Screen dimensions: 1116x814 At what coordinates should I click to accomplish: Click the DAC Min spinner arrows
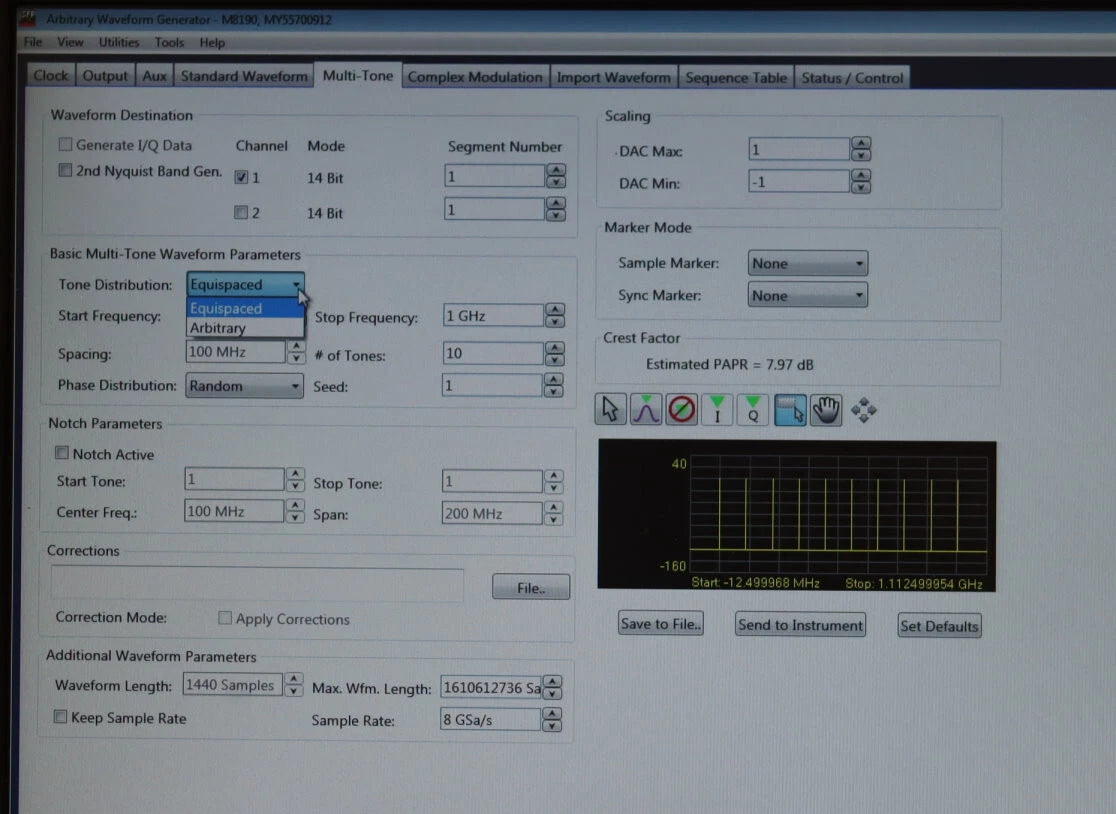[860, 181]
